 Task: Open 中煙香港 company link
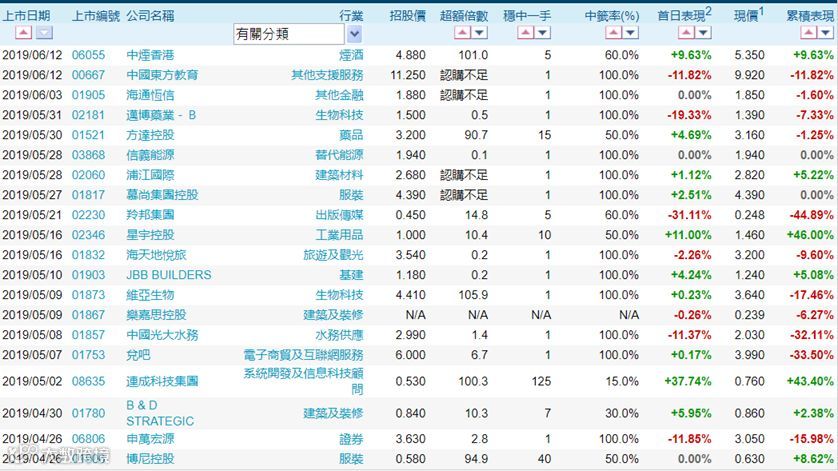[150, 55]
